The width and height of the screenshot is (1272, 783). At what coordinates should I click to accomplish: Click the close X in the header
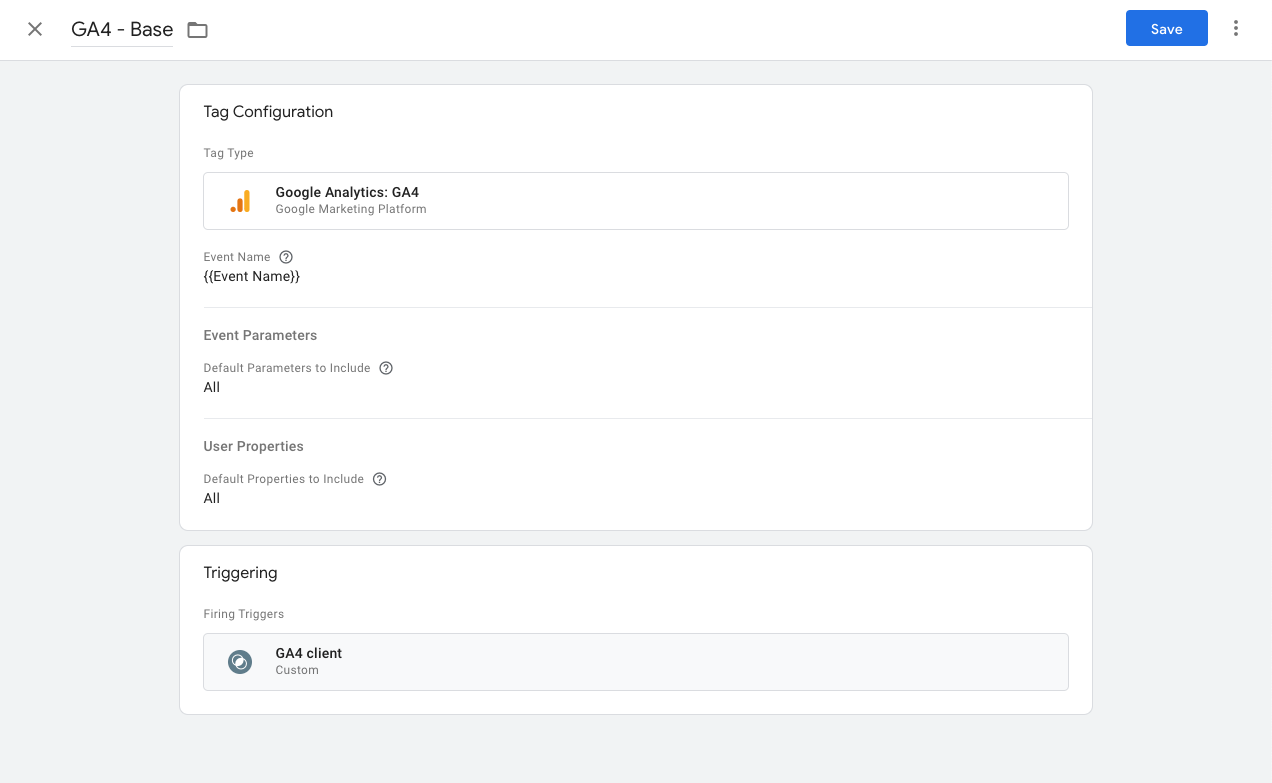tap(35, 29)
